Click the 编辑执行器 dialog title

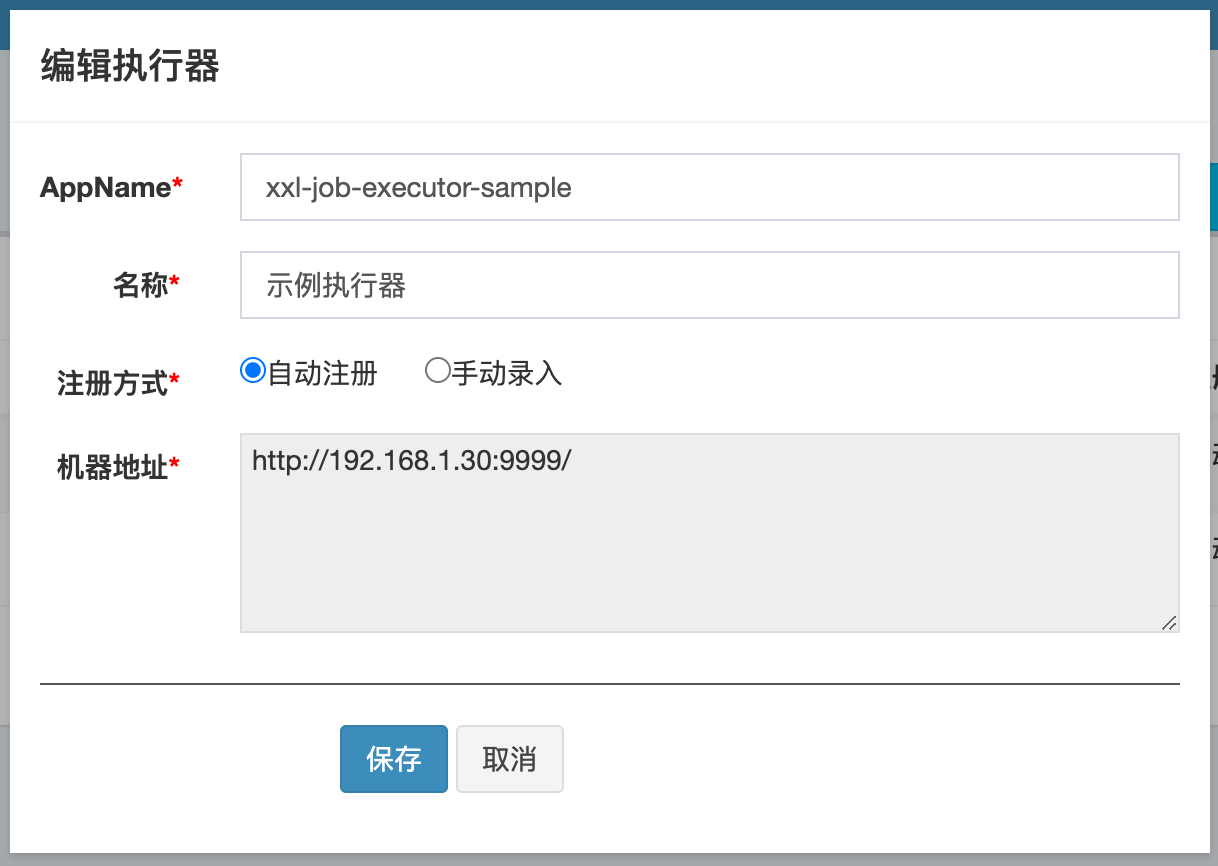130,67
